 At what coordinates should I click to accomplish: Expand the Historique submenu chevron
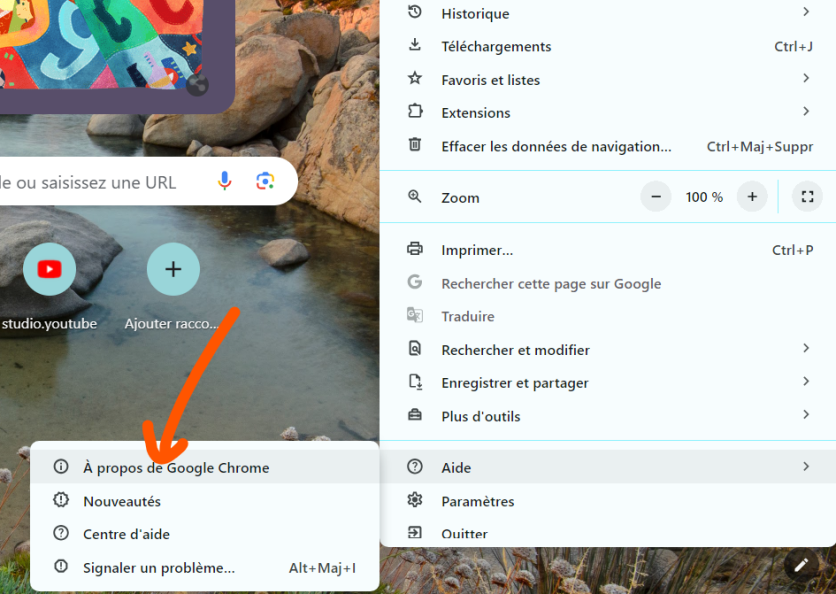pyautogui.click(x=806, y=12)
